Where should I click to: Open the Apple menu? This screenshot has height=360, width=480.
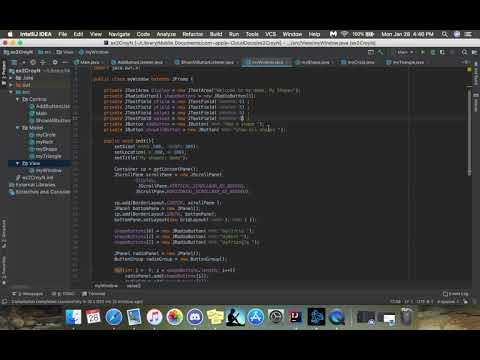[x=10, y=34]
